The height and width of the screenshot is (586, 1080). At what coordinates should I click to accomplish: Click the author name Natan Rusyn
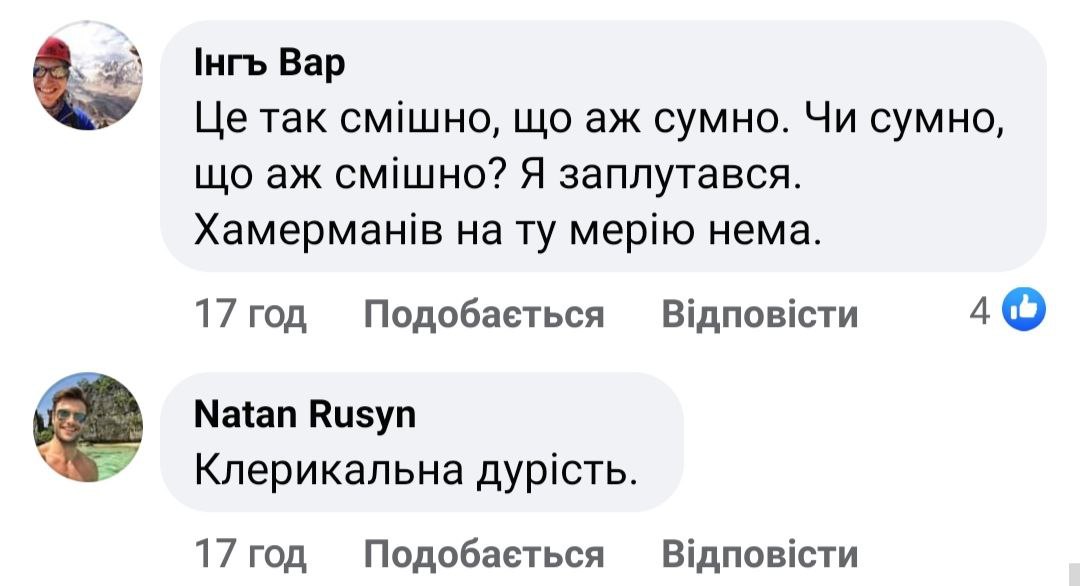coord(305,412)
